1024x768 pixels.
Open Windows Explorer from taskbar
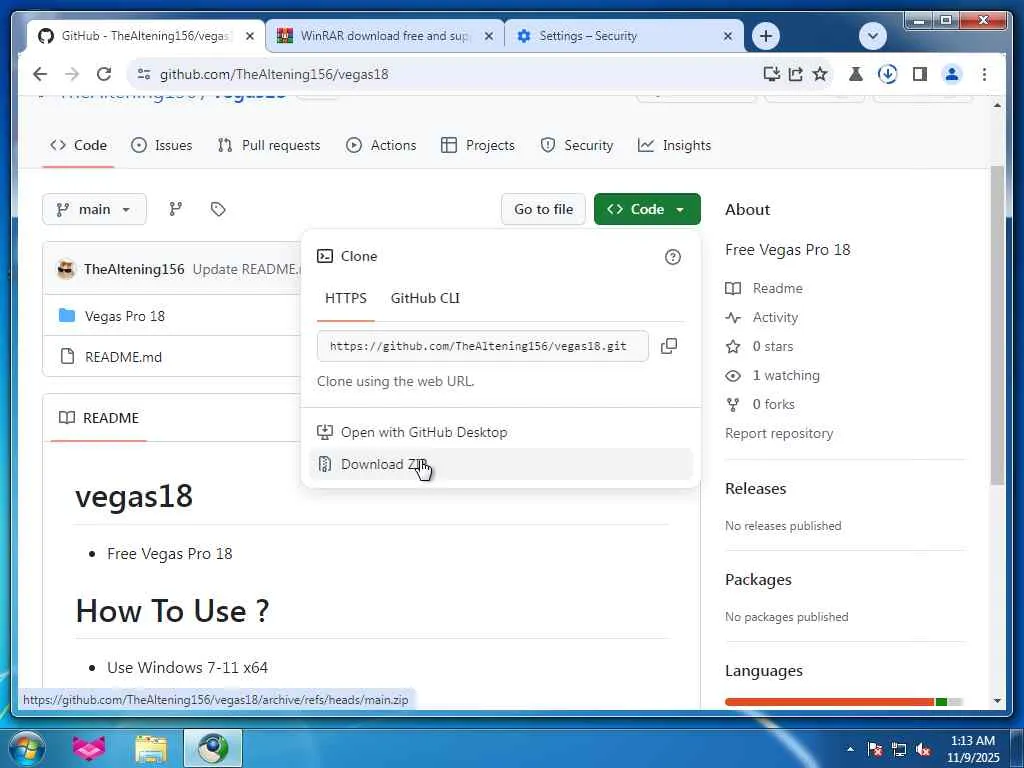(152, 748)
